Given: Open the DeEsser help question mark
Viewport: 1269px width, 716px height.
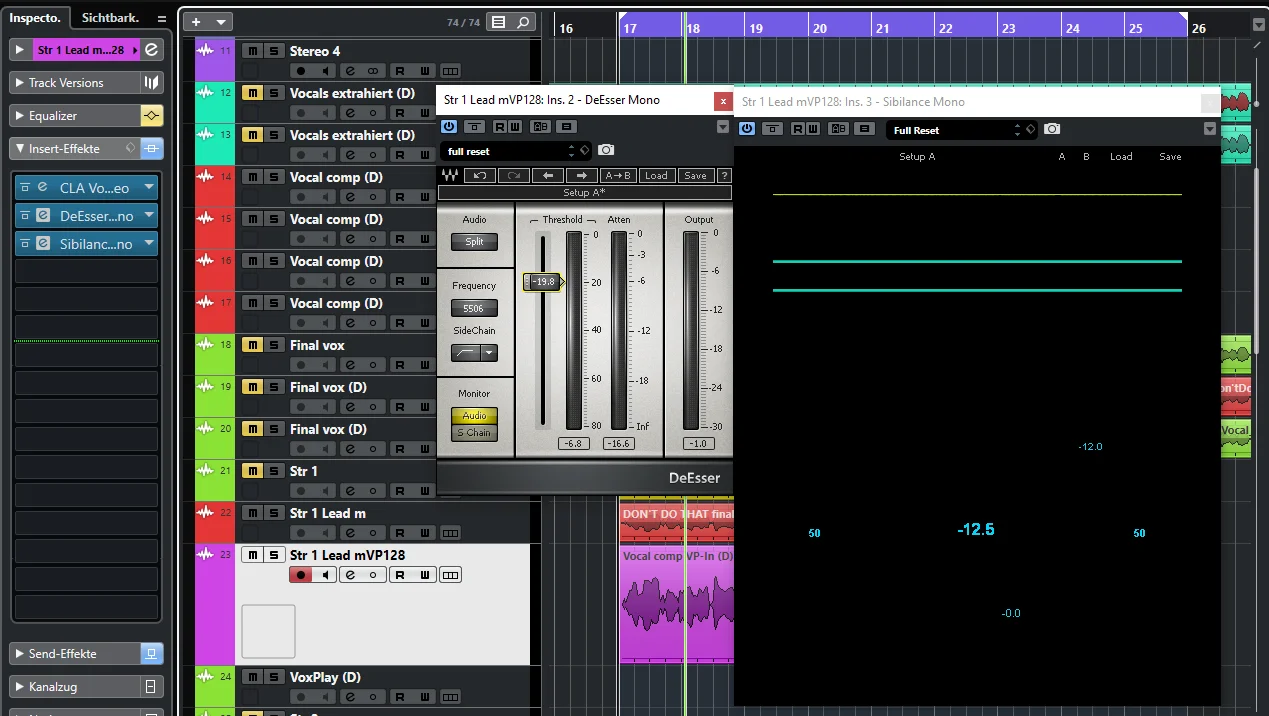Looking at the screenshot, I should tap(724, 176).
